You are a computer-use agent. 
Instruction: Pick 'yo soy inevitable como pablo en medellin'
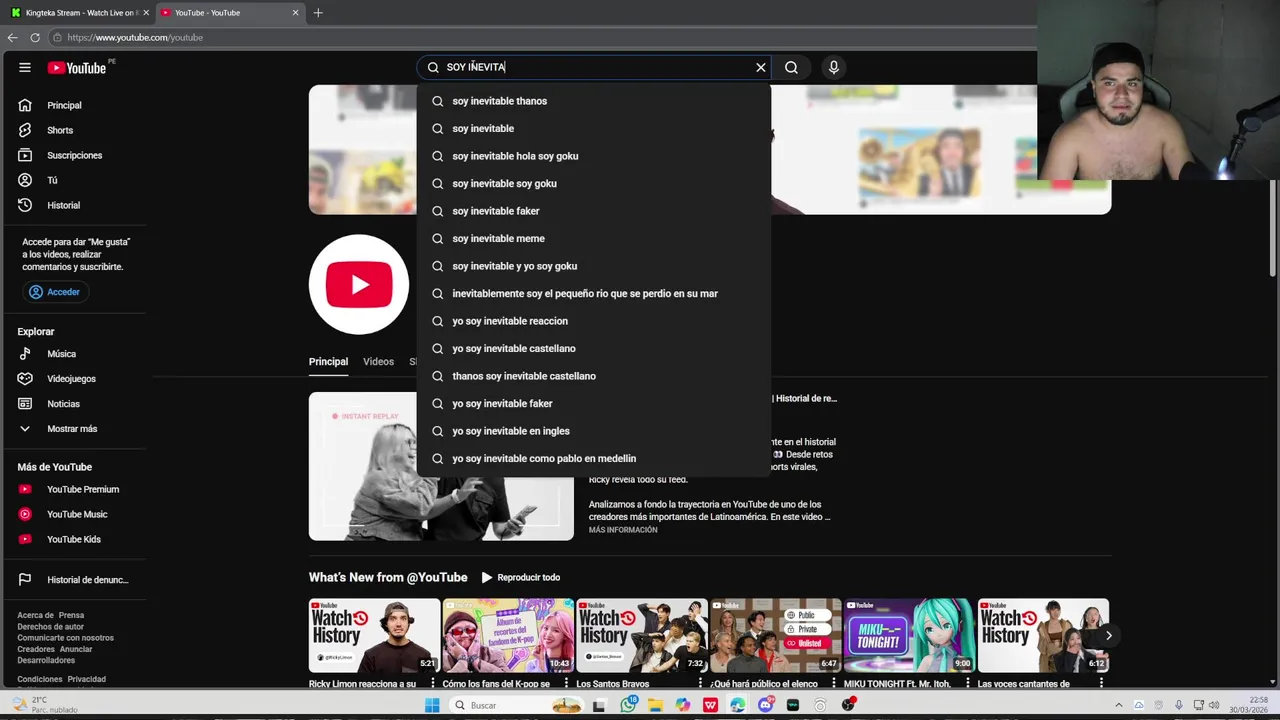(594, 458)
